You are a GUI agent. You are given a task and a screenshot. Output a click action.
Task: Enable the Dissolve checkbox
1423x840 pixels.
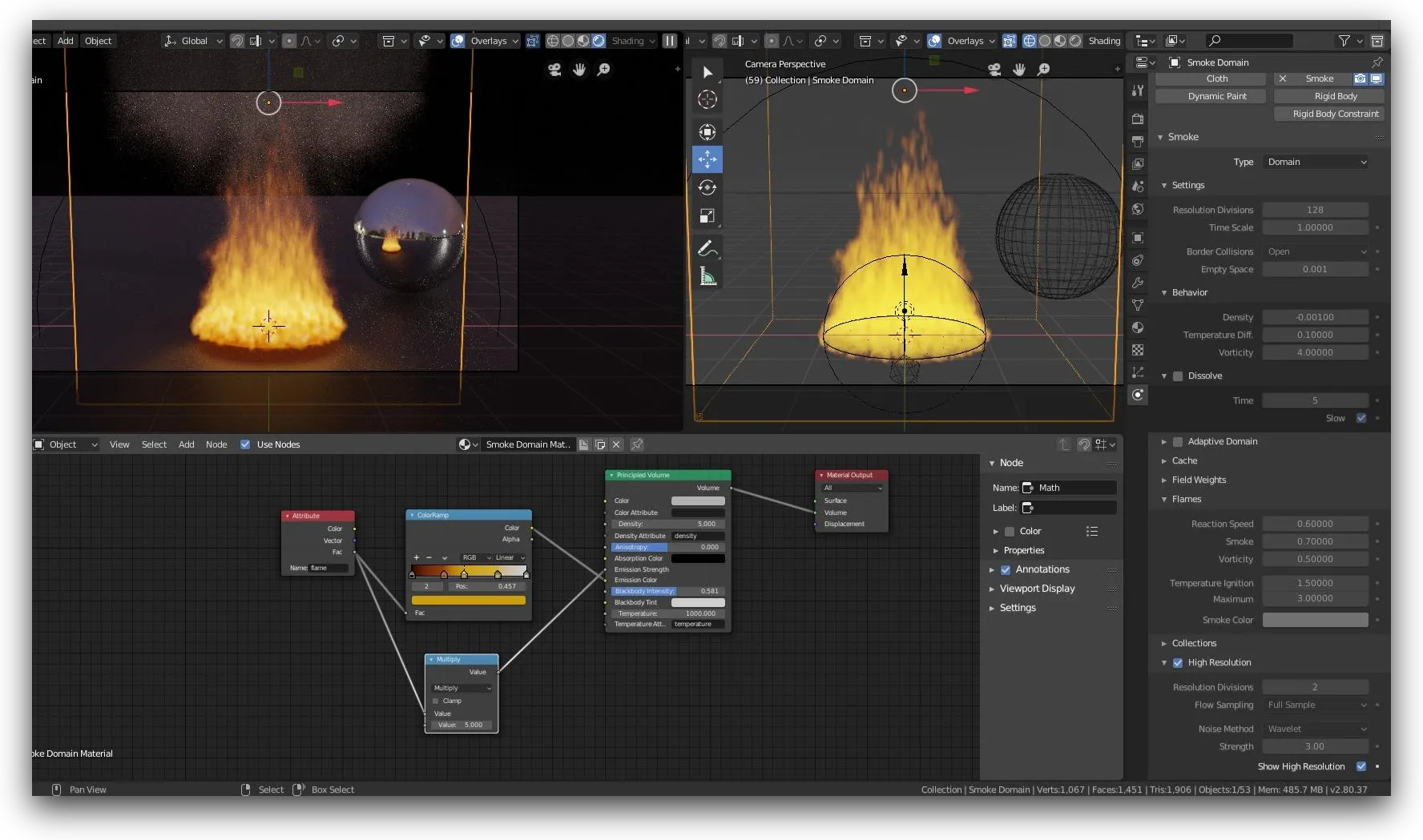[x=1178, y=376]
